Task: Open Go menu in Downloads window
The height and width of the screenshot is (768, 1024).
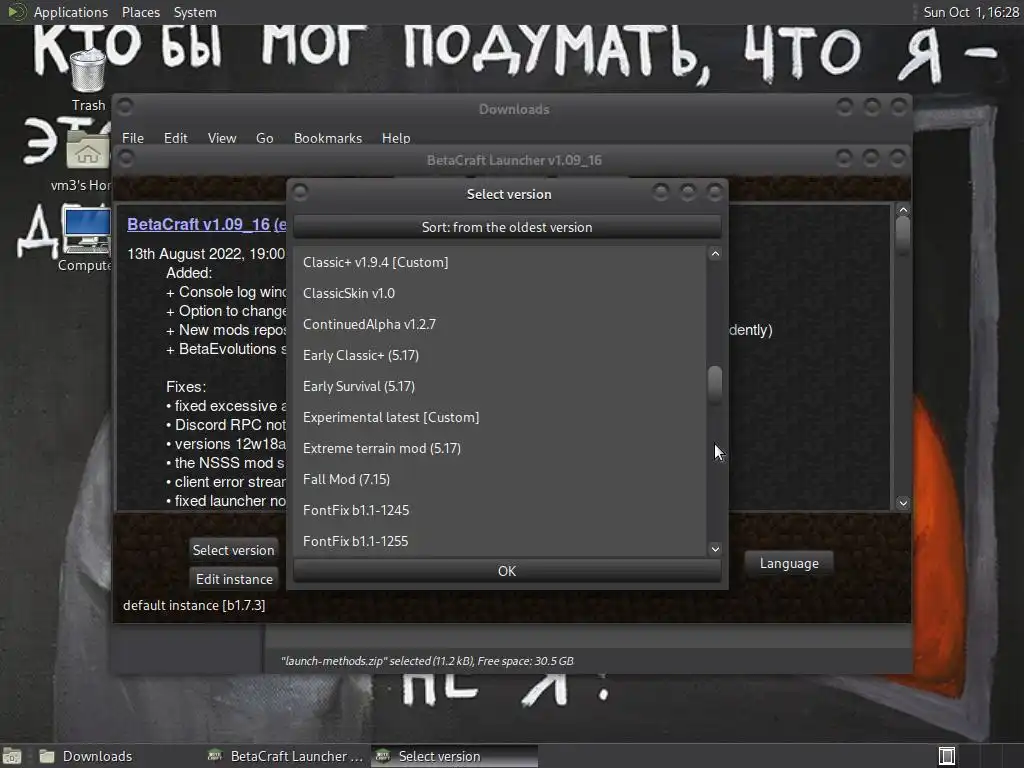Action: pos(264,138)
